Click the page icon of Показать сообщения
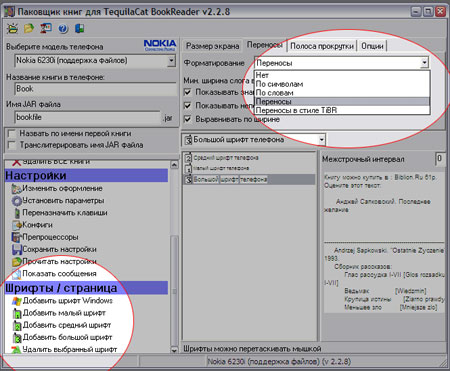 17,274
